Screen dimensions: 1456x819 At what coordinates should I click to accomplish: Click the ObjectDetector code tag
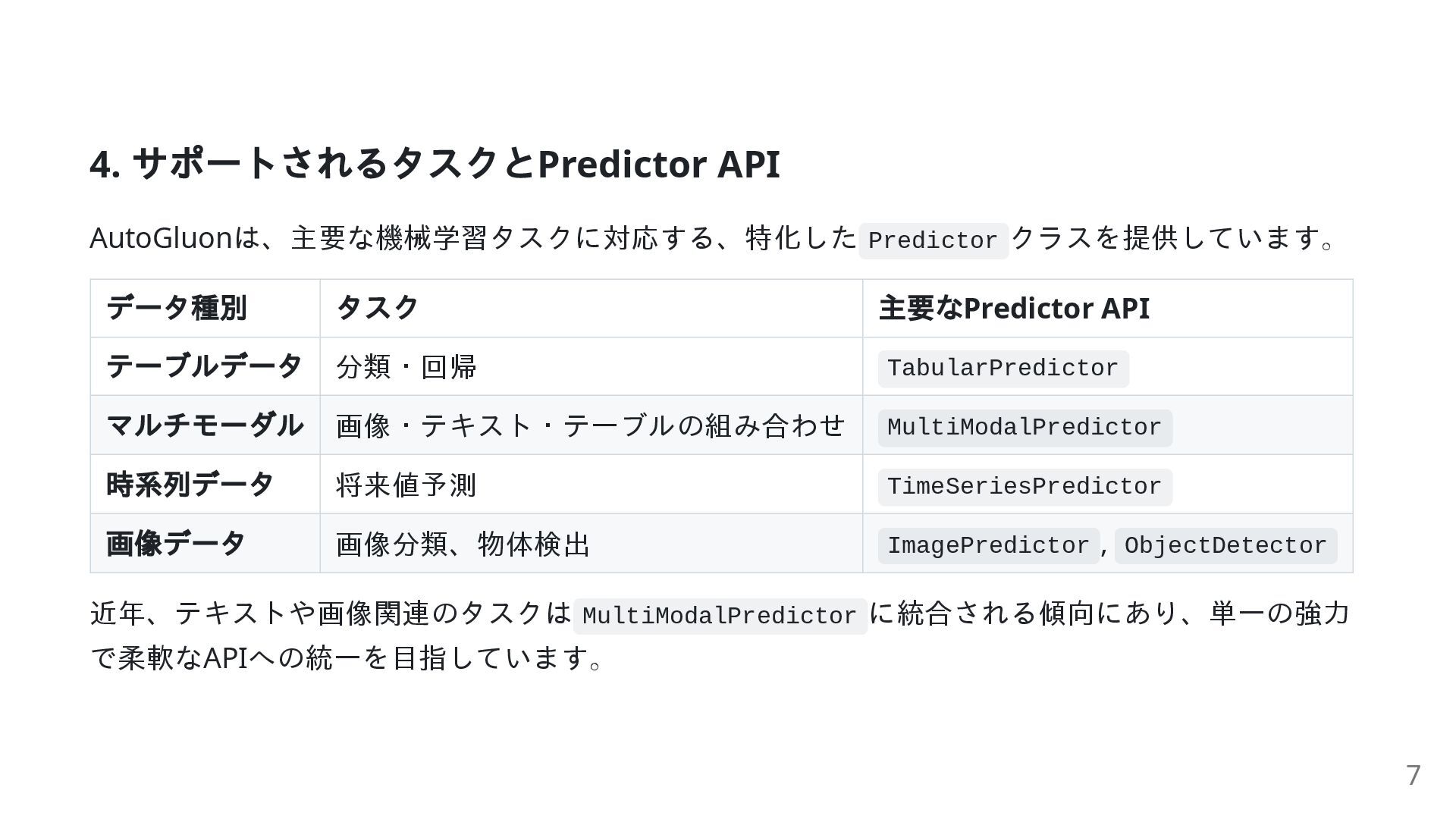point(1225,546)
